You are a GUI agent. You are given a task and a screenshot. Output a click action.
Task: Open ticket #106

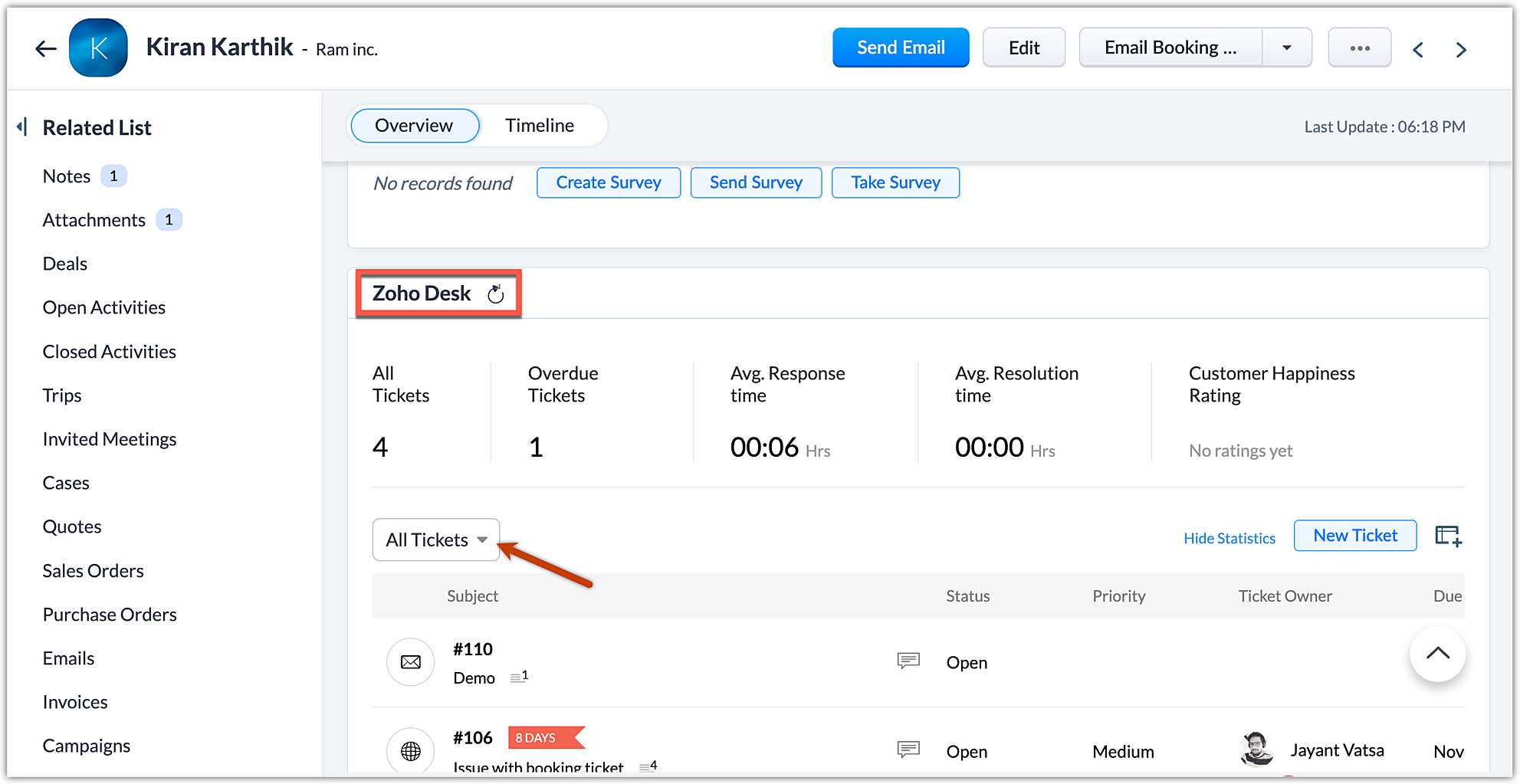[473, 738]
